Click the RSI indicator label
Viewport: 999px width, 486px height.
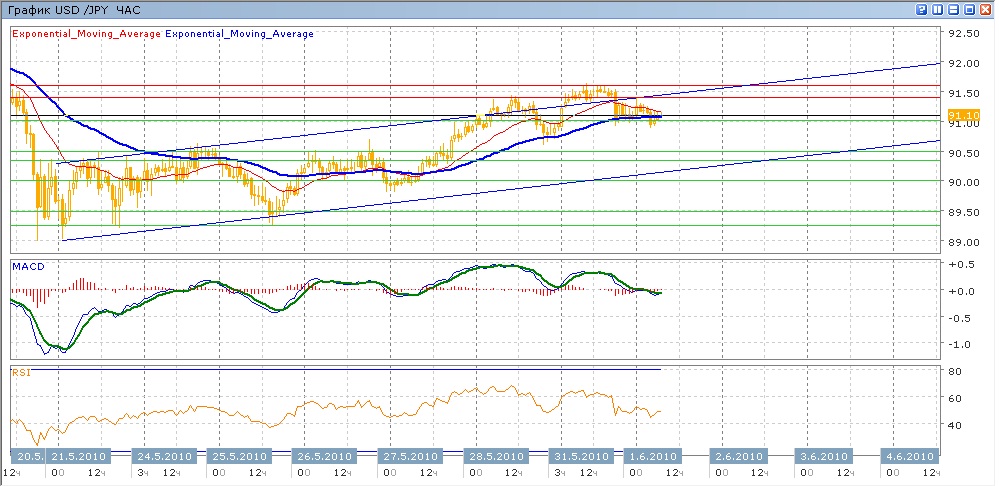(x=21, y=372)
